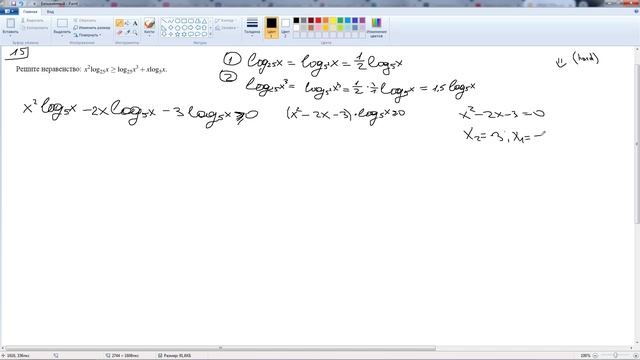The image size is (640, 360).
Task: Choose the Triangle shape in the gallery
Action: pos(204,21)
